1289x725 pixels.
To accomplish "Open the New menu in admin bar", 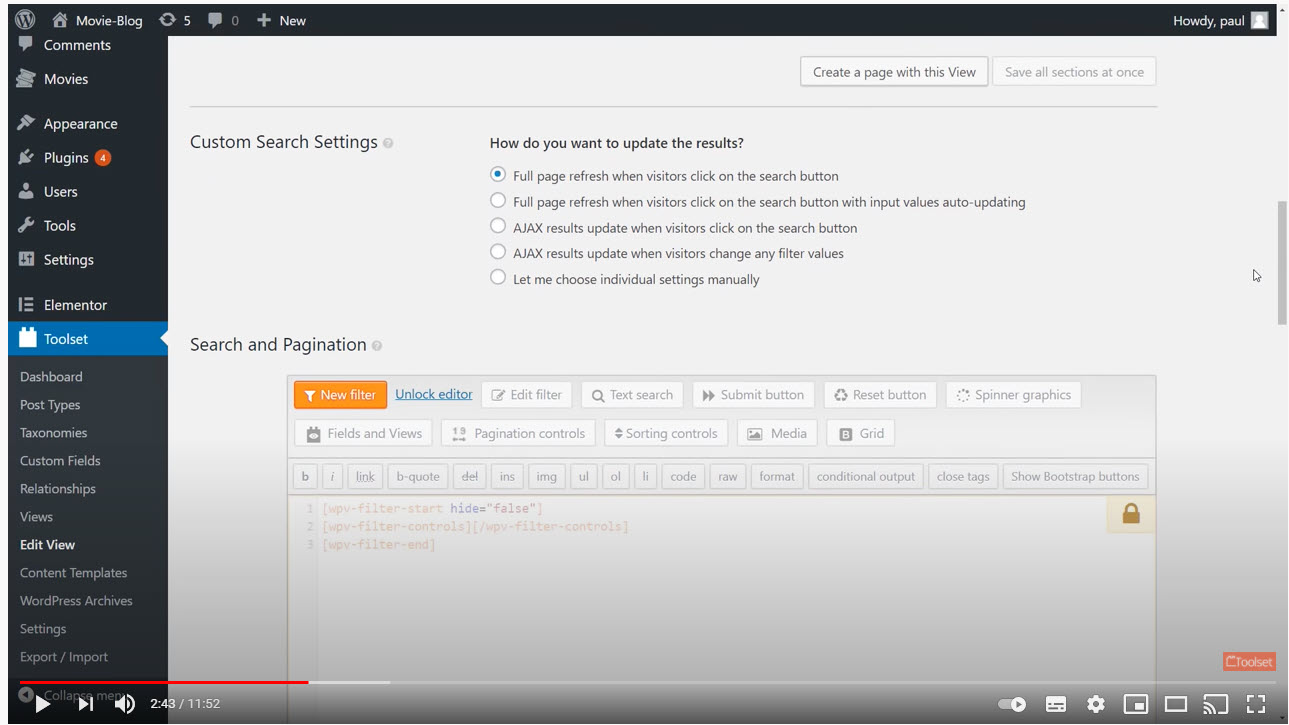I will tap(281, 20).
